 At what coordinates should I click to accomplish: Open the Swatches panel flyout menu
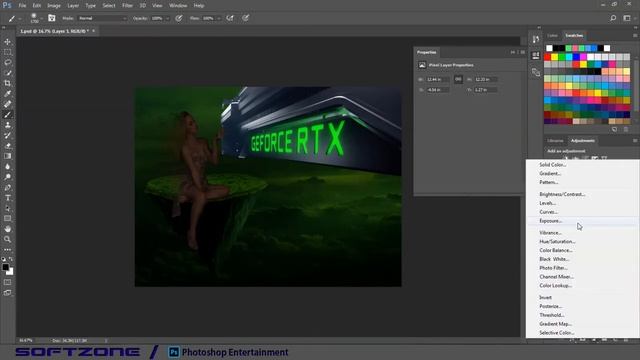click(635, 36)
